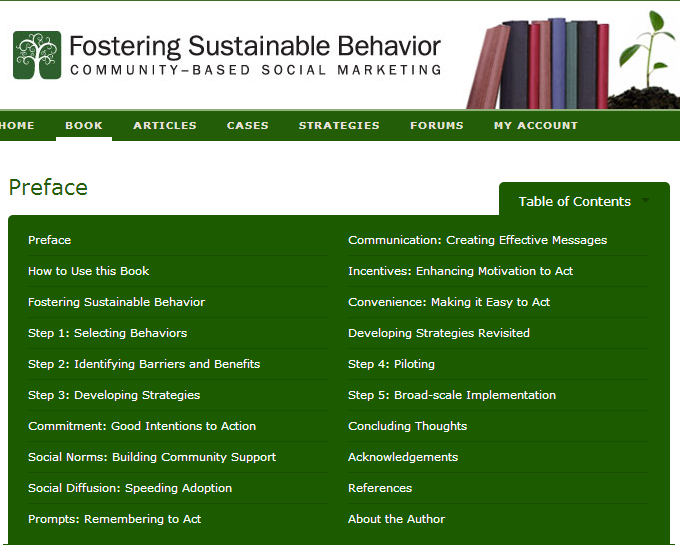Open Social Norms: Building Community Support
680x553 pixels.
[x=152, y=457]
